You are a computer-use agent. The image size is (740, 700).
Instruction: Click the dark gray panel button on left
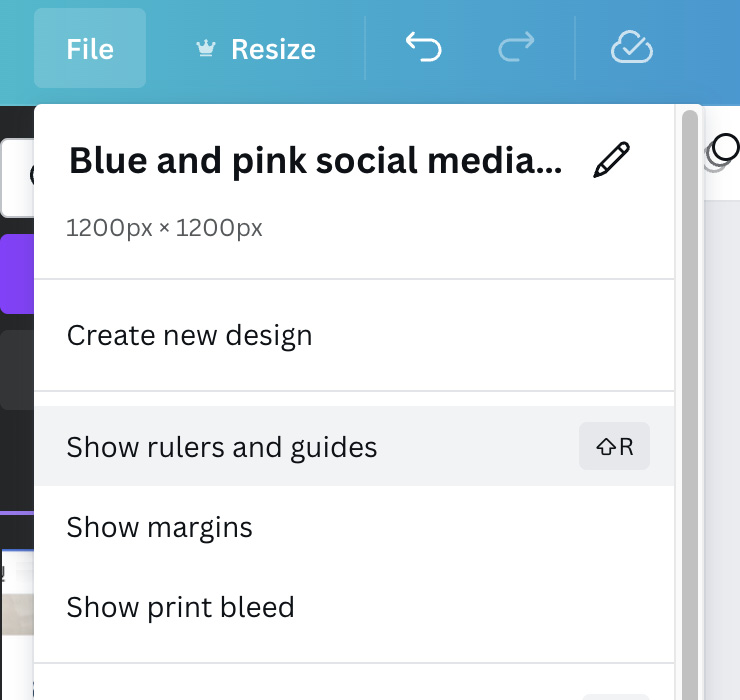tap(17, 370)
